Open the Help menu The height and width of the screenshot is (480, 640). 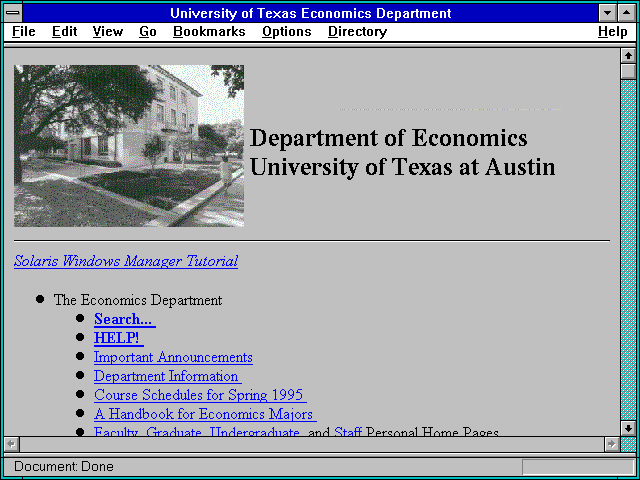pyautogui.click(x=613, y=32)
